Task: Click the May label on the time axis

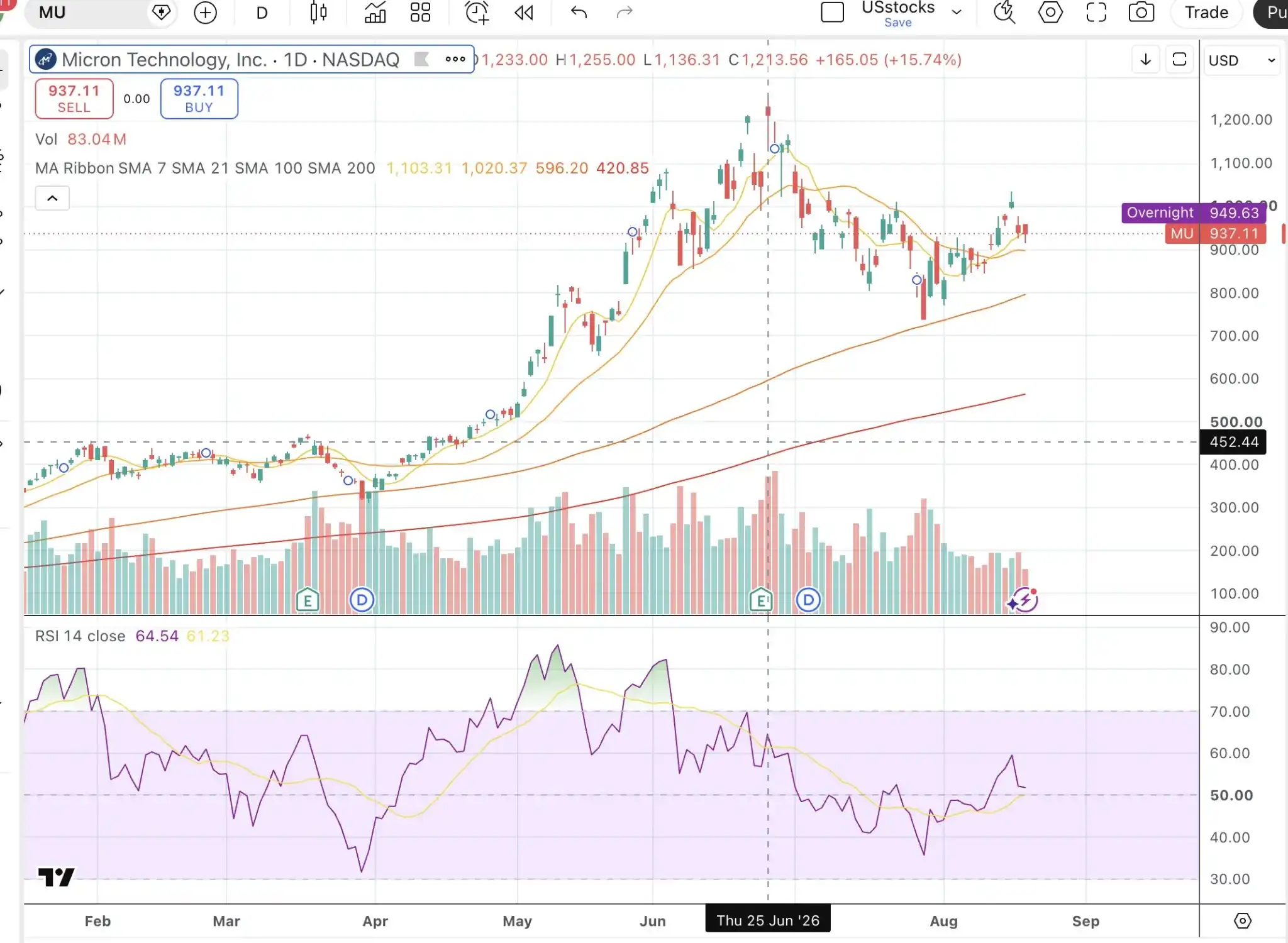Action: (518, 922)
